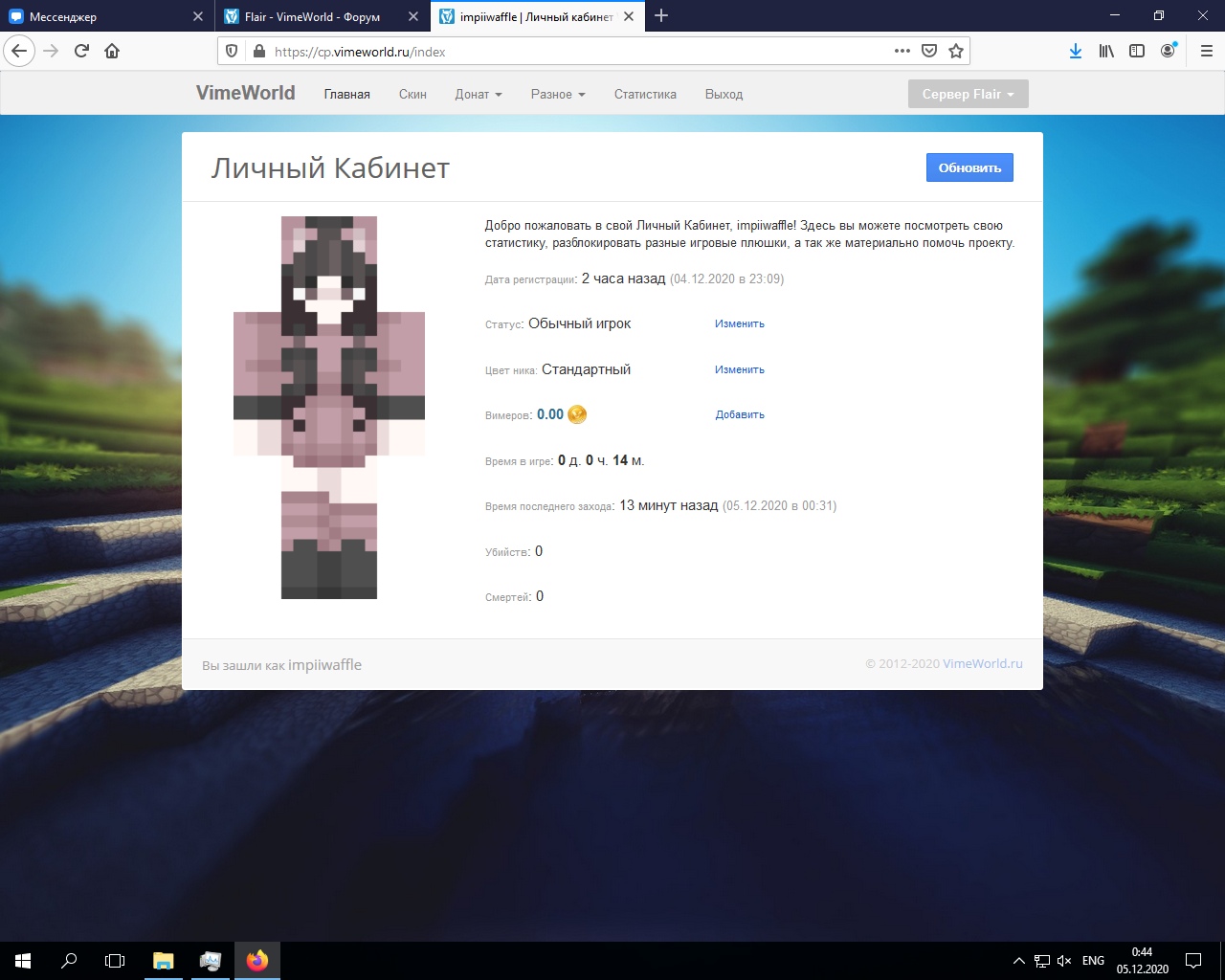Close the Мессенджер tab
Viewport: 1225px width, 980px height.
(198, 16)
